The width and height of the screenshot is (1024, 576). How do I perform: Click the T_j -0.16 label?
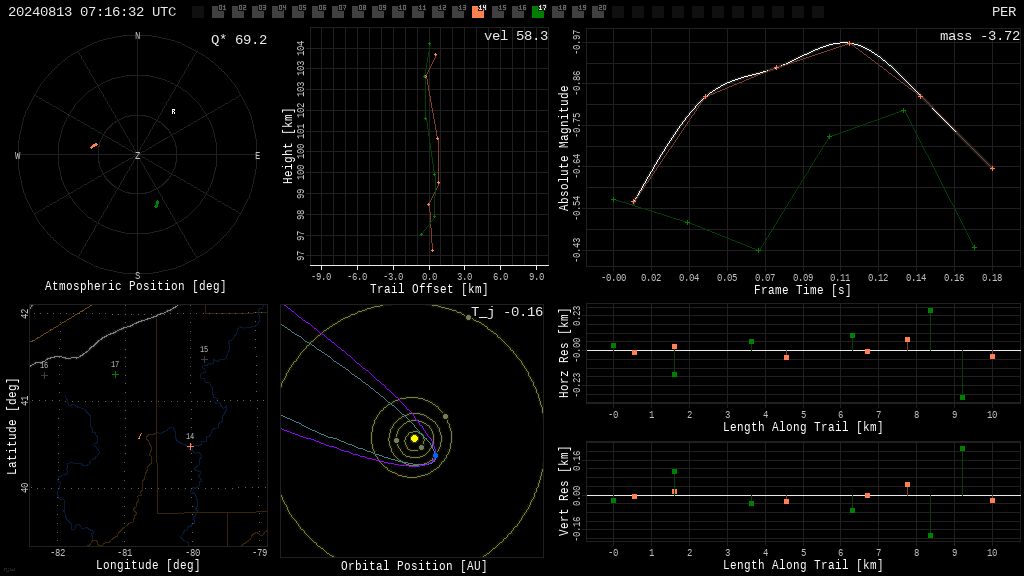click(507, 312)
